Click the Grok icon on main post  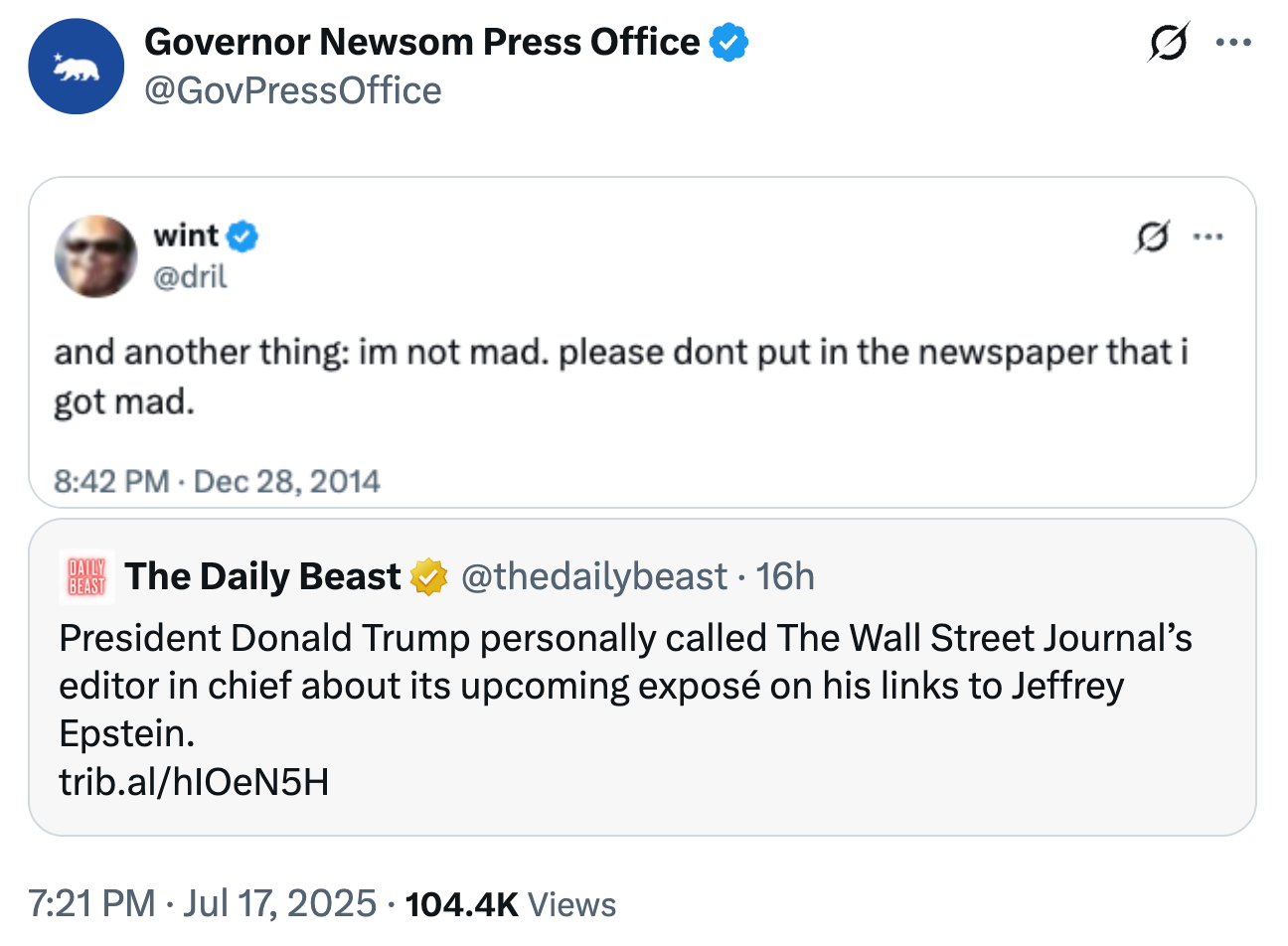(1169, 43)
